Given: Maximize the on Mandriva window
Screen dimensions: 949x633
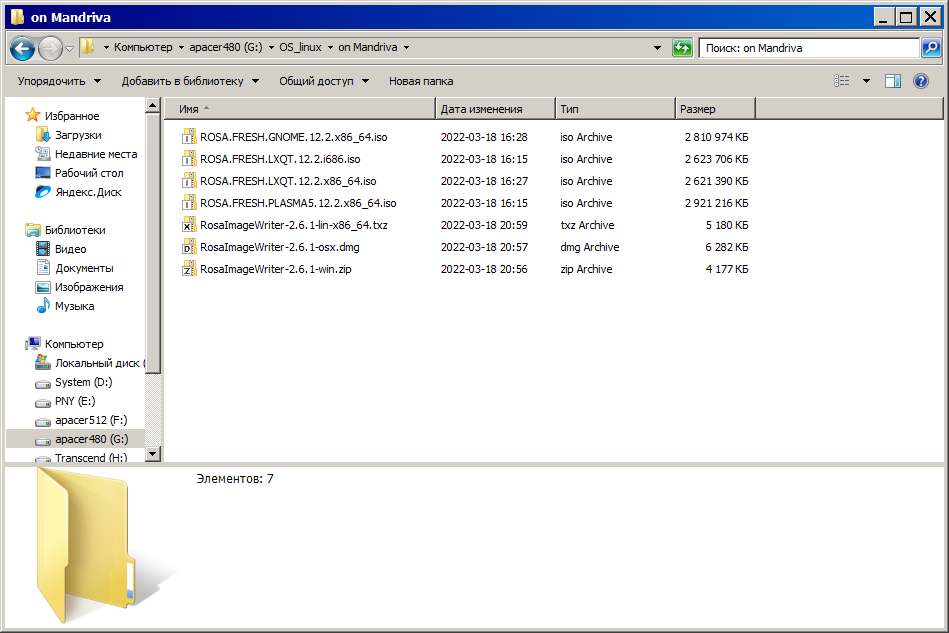Looking at the screenshot, I should pyautogui.click(x=906, y=17).
